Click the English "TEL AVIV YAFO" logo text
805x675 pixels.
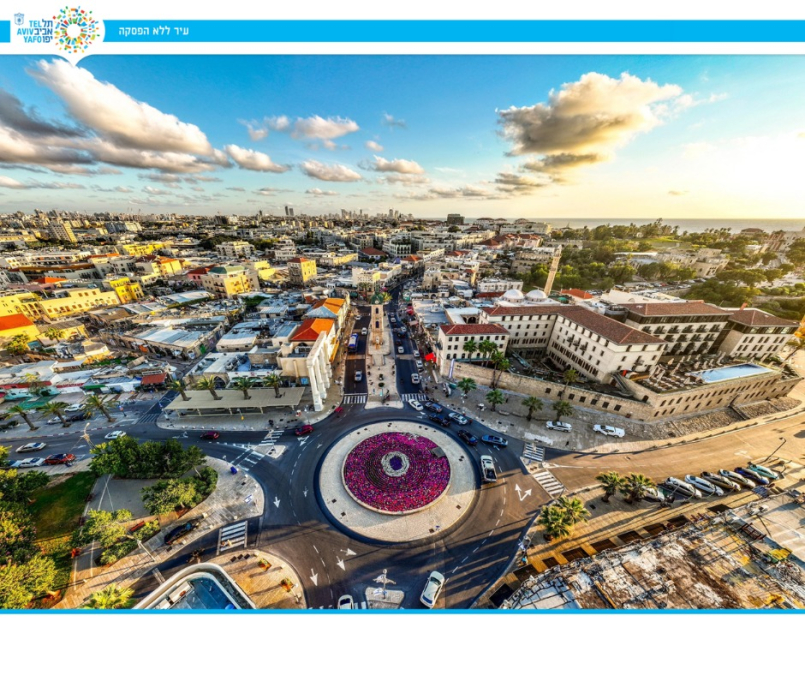click(x=33, y=31)
